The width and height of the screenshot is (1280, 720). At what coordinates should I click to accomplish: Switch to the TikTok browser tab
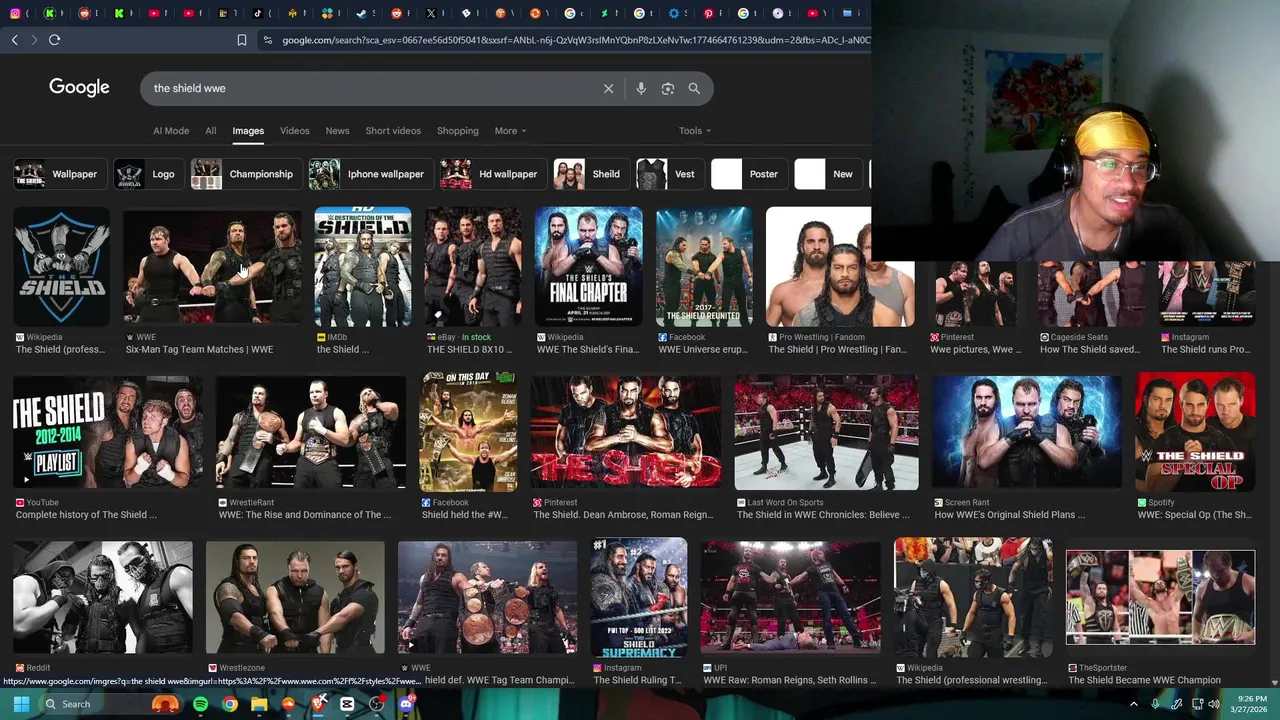tap(257, 13)
